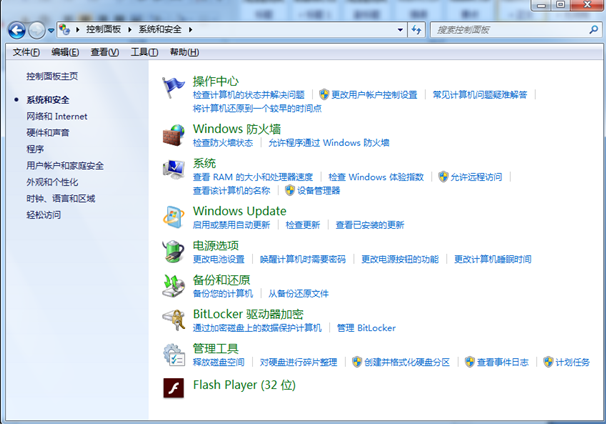The height and width of the screenshot is (424, 606).
Task: Click 常见计算机问题疑难解答 link
Action: point(480,95)
